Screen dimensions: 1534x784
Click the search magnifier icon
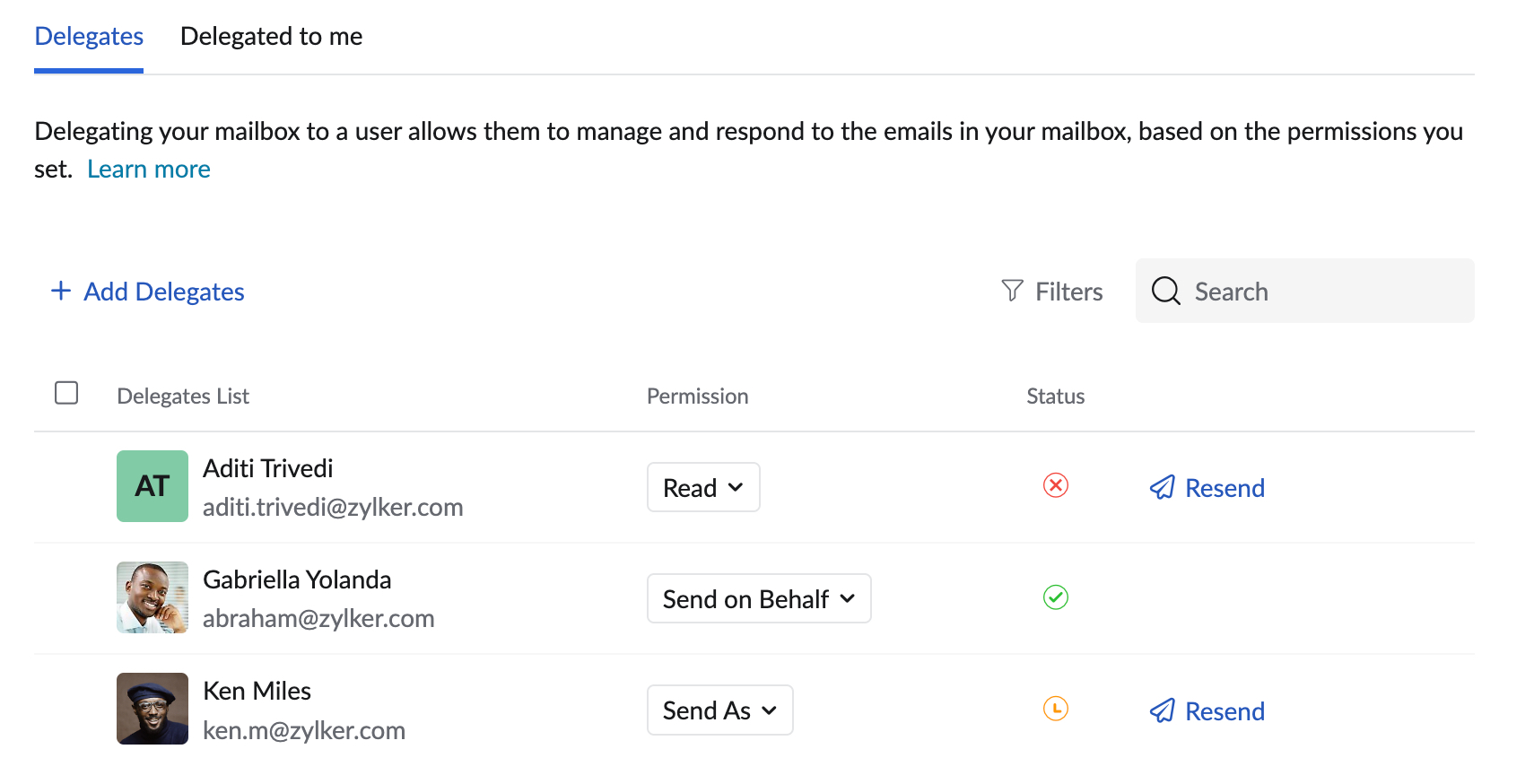1165,291
